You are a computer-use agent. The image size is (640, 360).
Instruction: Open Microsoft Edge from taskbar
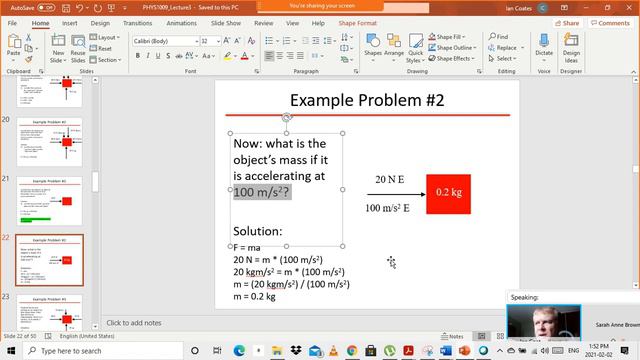(x=239, y=351)
